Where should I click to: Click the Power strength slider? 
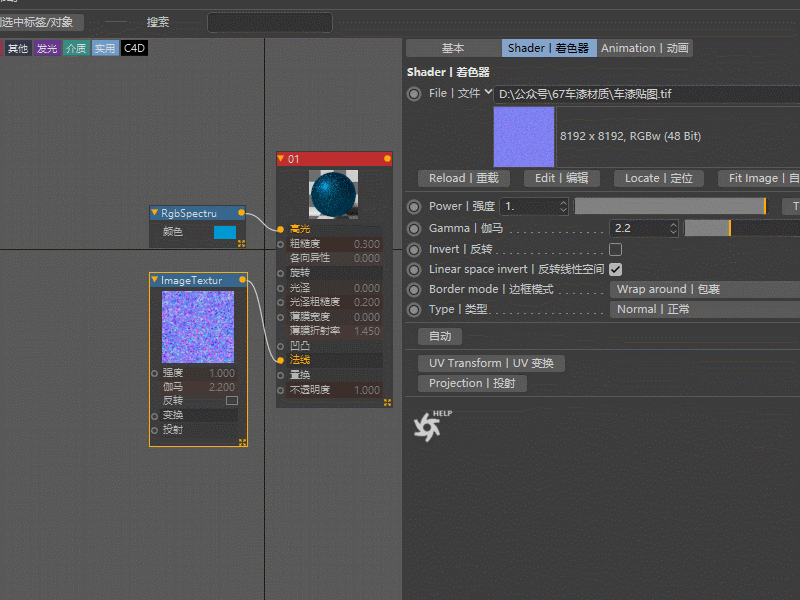(670, 207)
